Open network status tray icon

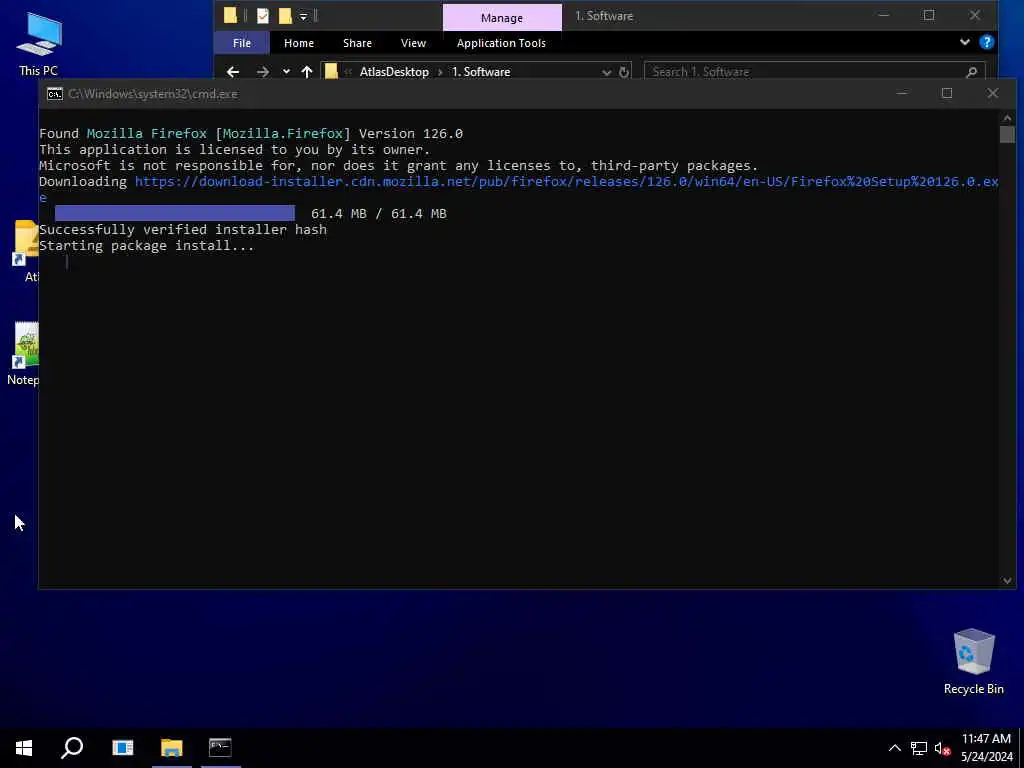coord(919,748)
